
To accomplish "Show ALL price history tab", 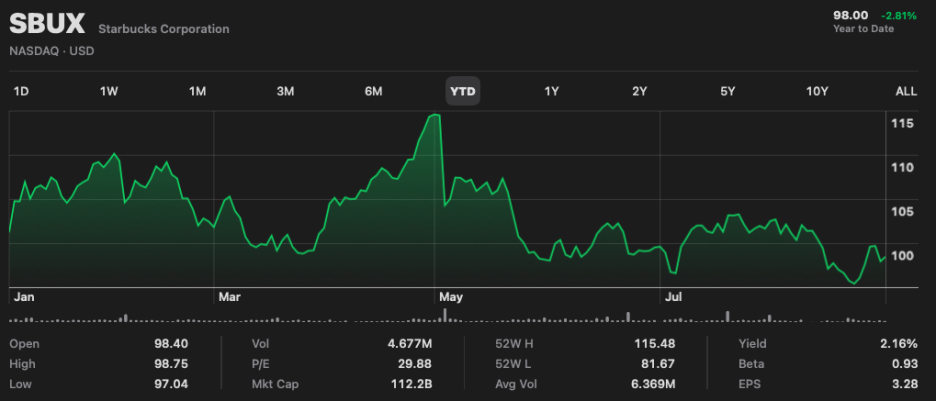I will tap(906, 91).
